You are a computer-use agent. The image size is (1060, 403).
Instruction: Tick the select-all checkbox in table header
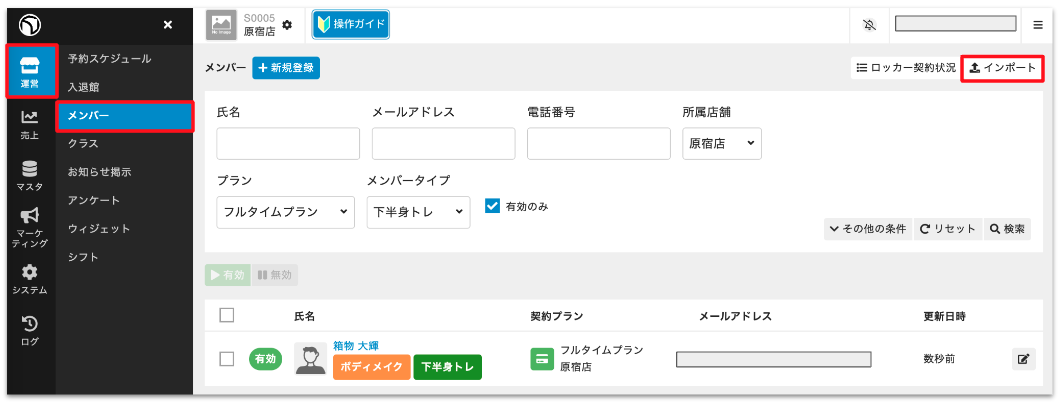click(x=226, y=315)
